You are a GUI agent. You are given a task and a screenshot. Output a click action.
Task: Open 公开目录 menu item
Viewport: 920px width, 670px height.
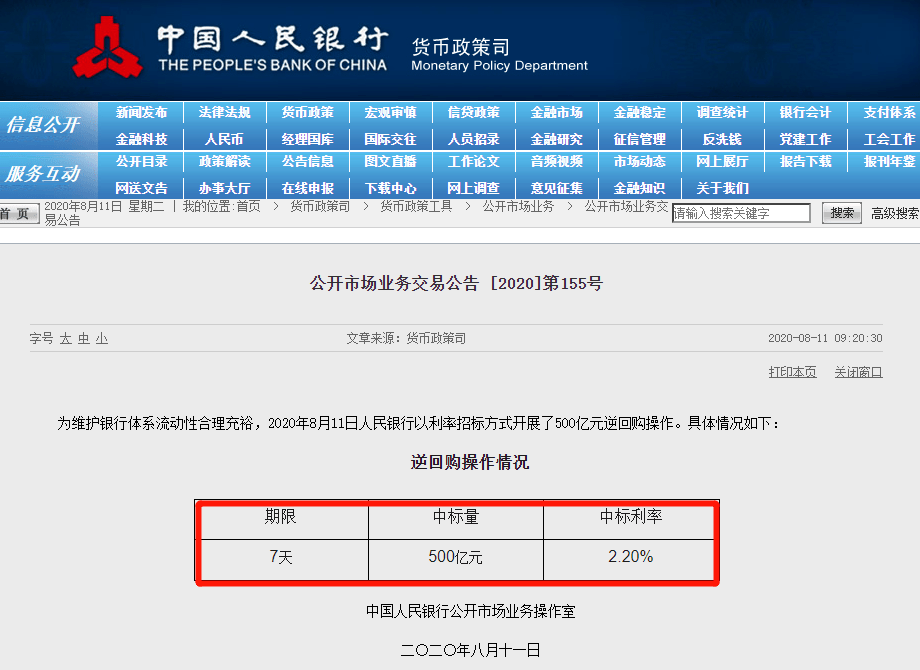click(x=141, y=161)
